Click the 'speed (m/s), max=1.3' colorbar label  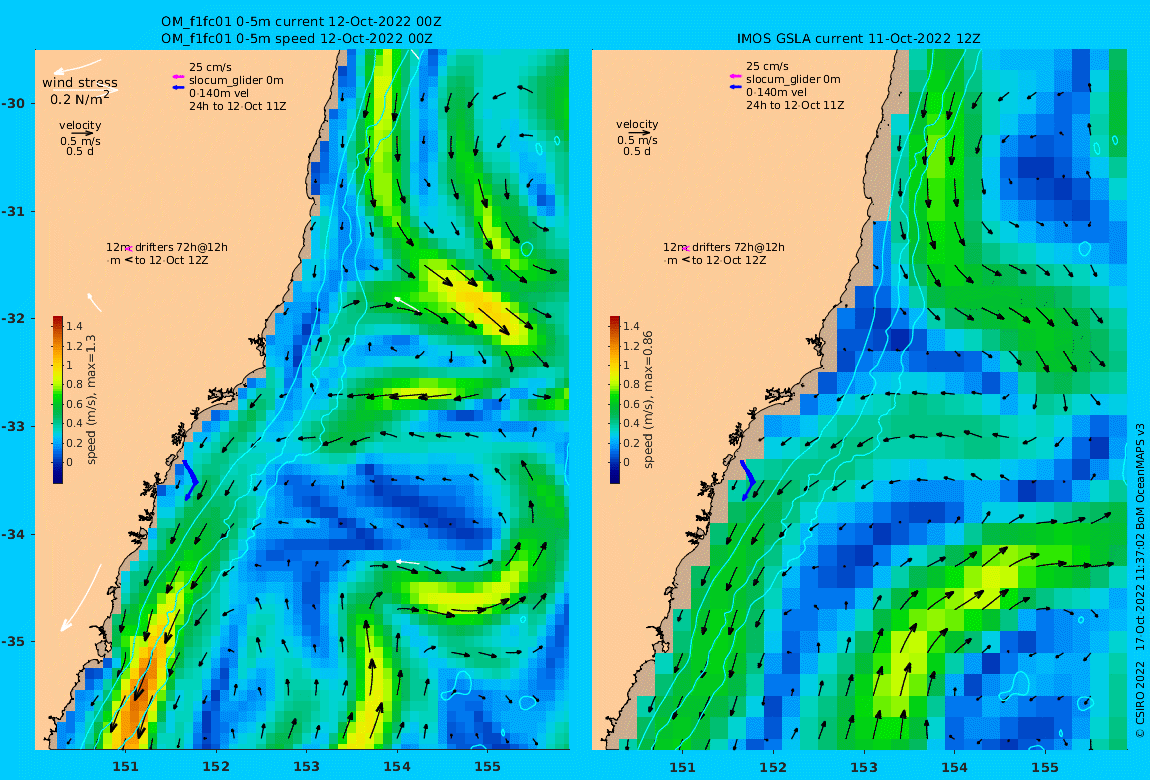(x=92, y=400)
